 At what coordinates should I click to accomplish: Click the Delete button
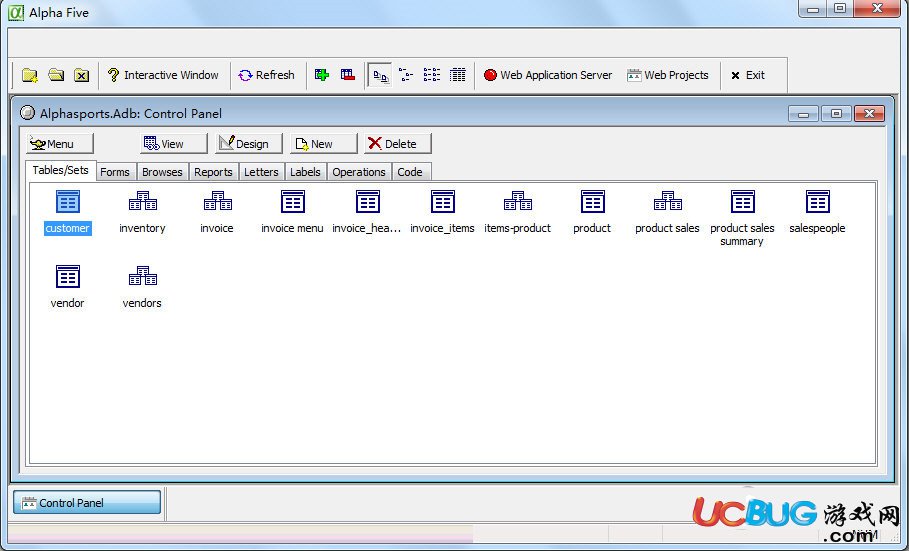pyautogui.click(x=398, y=143)
